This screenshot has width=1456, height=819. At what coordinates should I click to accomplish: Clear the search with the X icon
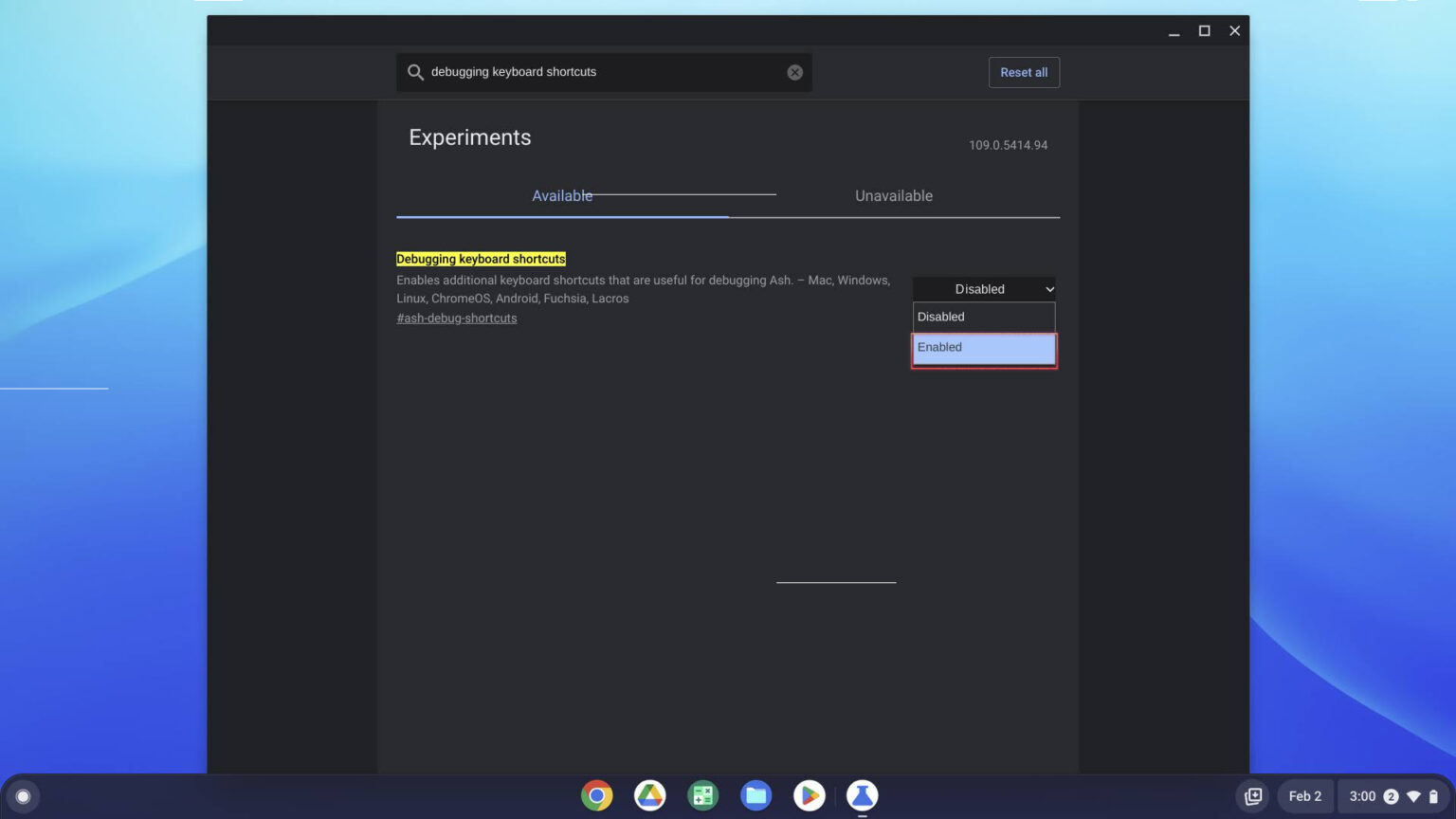(794, 71)
